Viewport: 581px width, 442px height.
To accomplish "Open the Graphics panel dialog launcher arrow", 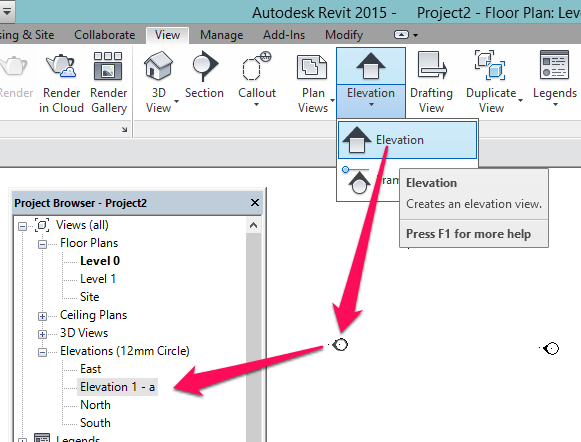I will coord(124,129).
